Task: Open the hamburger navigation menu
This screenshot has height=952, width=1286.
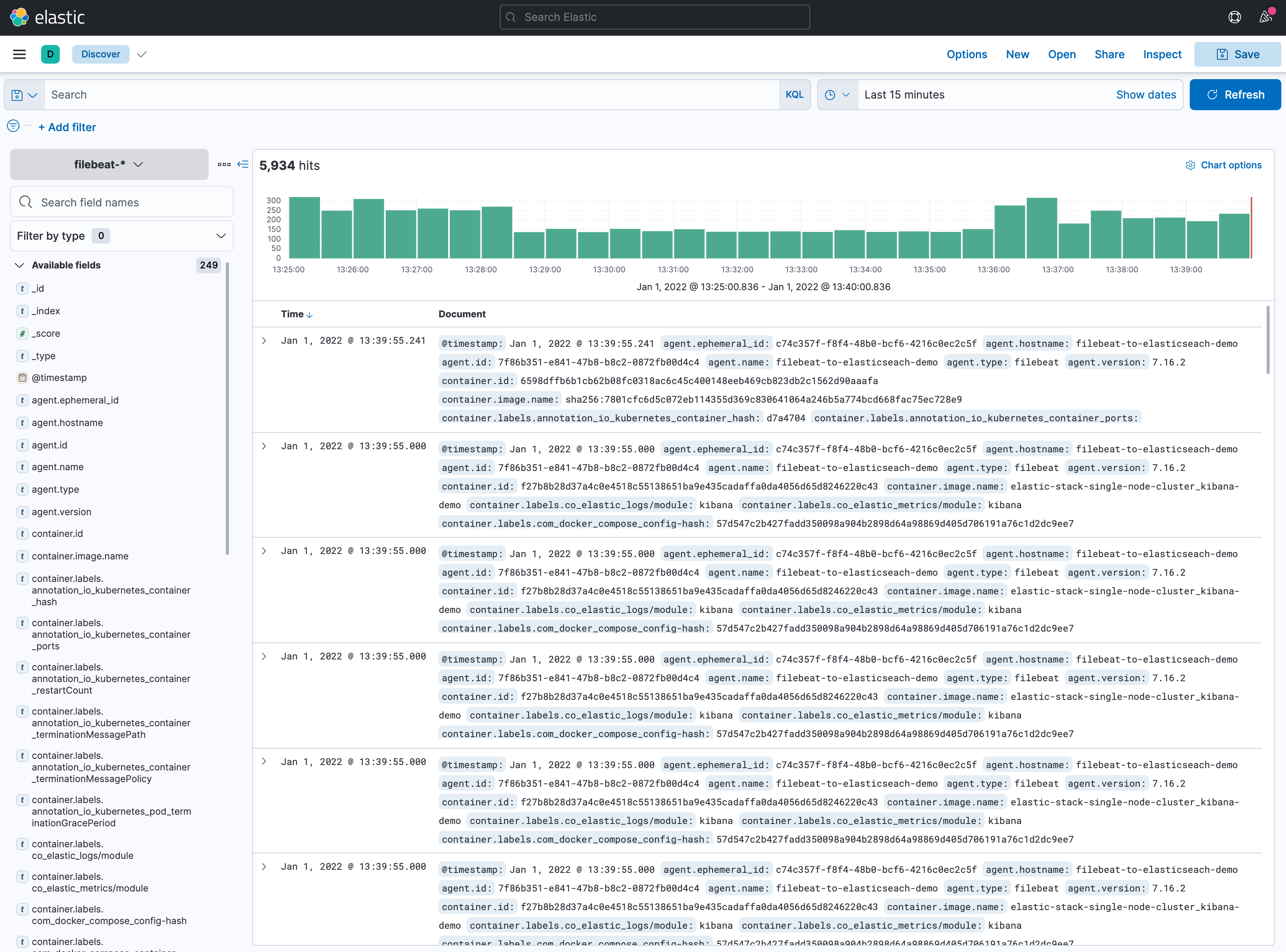Action: tap(19, 54)
